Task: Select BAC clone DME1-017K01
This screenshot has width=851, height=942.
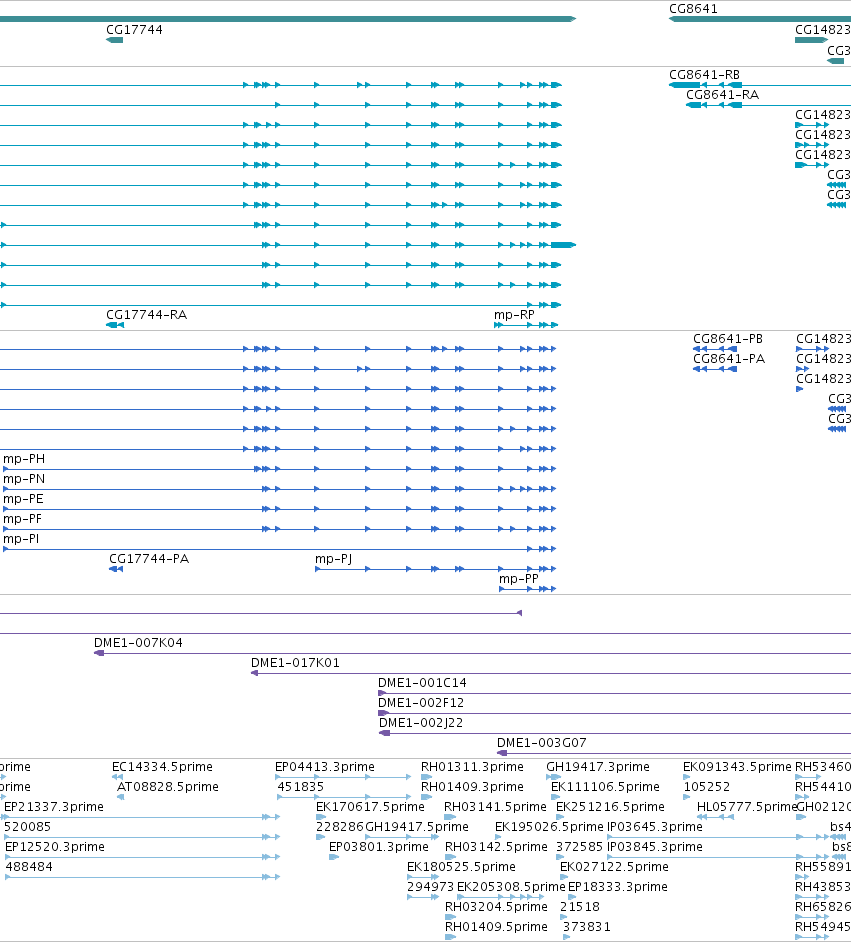Action: 295,663
